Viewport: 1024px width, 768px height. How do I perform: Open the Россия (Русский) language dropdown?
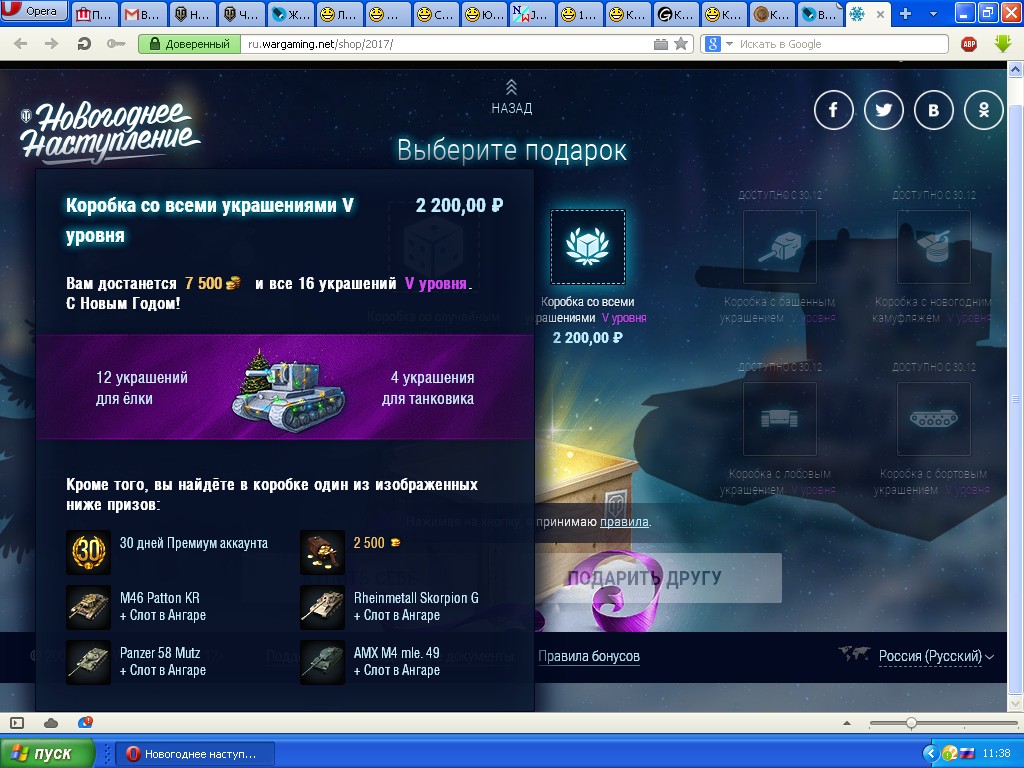point(936,656)
